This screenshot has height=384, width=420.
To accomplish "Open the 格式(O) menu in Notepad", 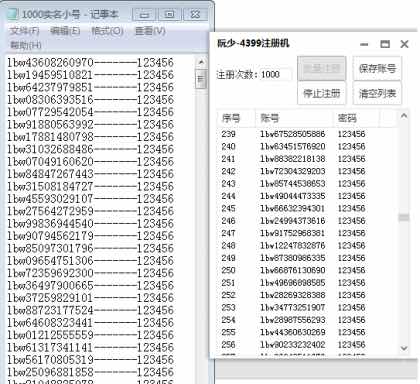I will coord(107,31).
